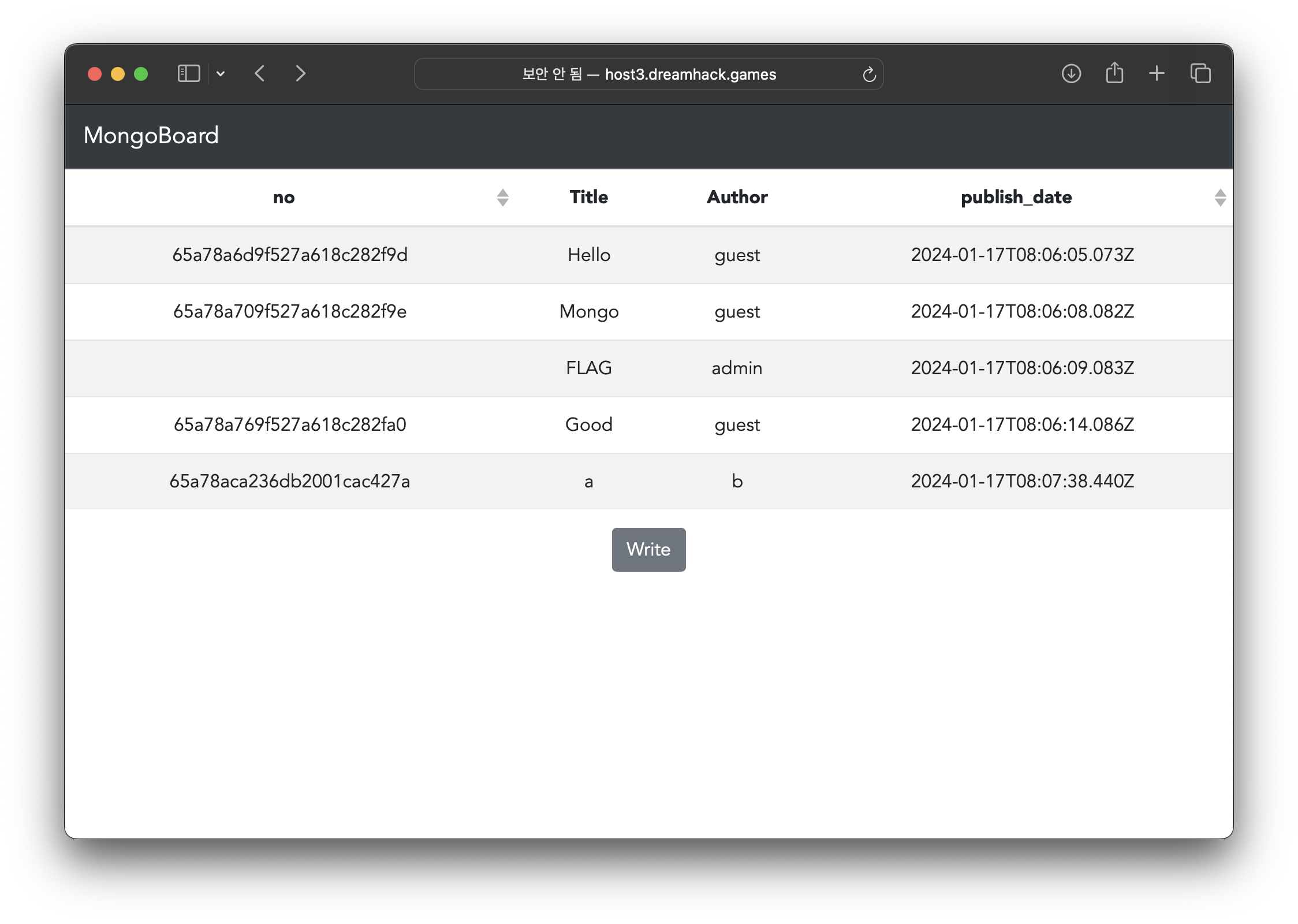Open the post titled Mongo

[588, 311]
